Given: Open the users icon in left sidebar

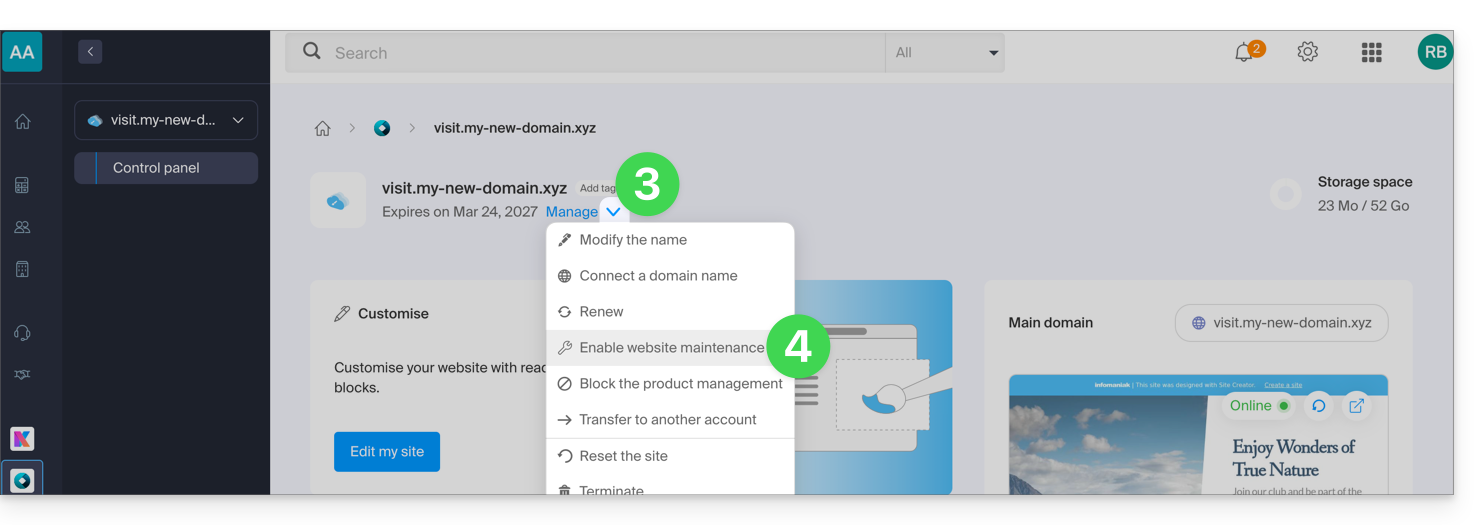Looking at the screenshot, I should click(x=22, y=227).
